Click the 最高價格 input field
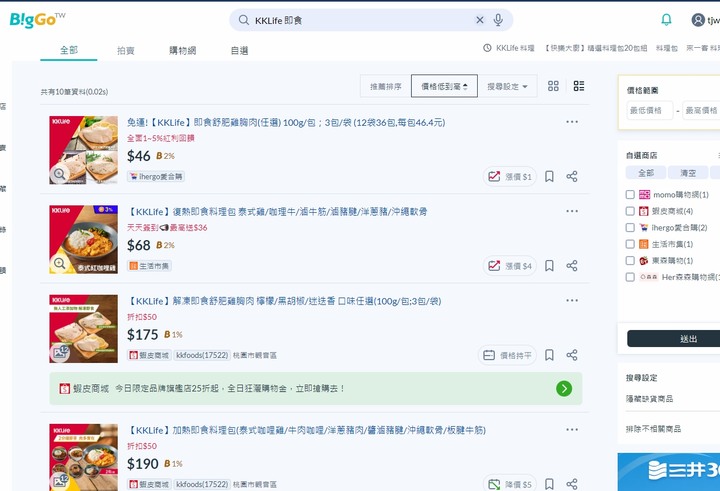Screen dimensions: 720x491 (701, 110)
